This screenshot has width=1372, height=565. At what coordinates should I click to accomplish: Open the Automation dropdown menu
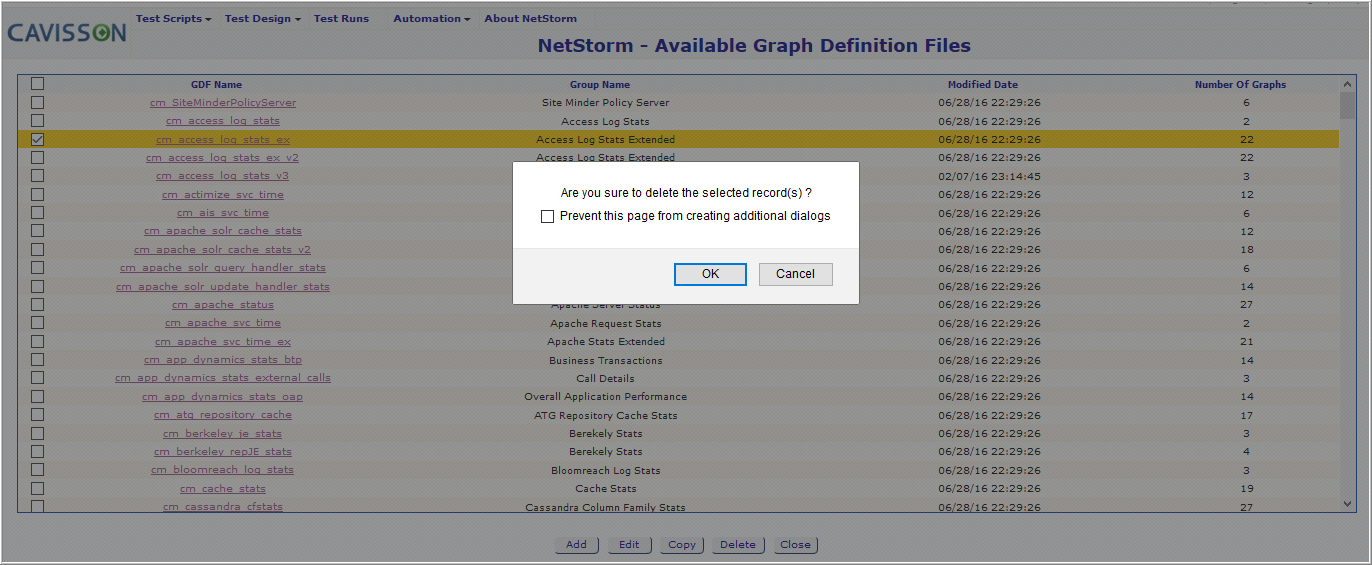coord(431,18)
